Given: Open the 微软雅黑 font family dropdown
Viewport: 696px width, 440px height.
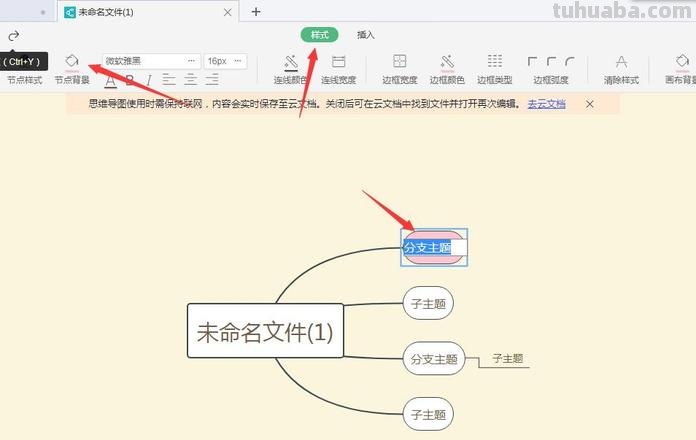Looking at the screenshot, I should (x=151, y=61).
